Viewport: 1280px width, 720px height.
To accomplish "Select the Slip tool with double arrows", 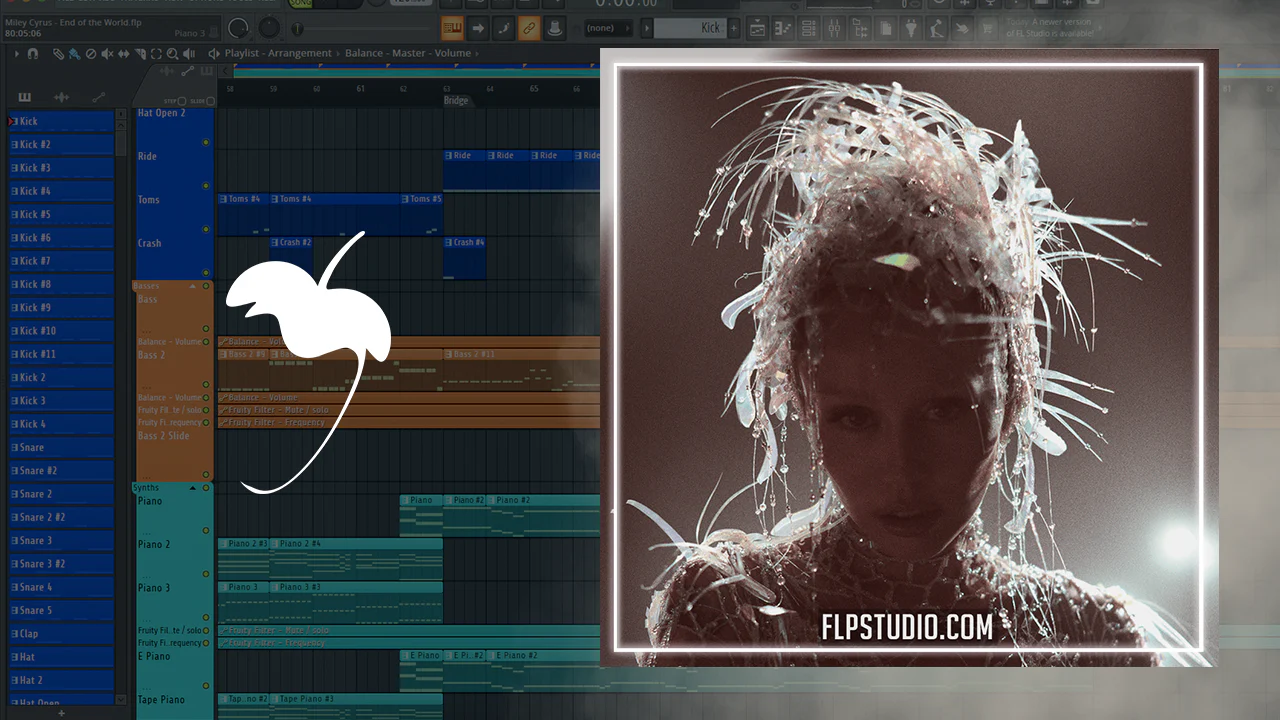I will 124,53.
